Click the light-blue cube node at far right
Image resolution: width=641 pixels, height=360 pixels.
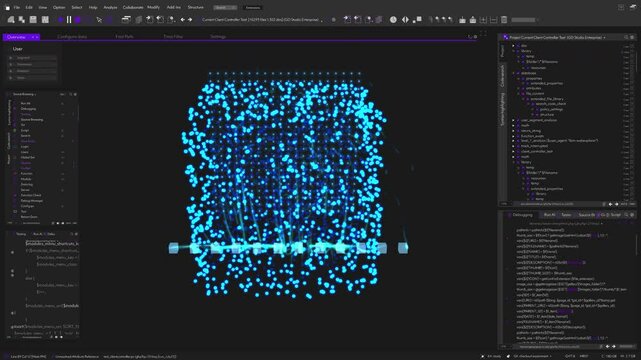coord(403,248)
